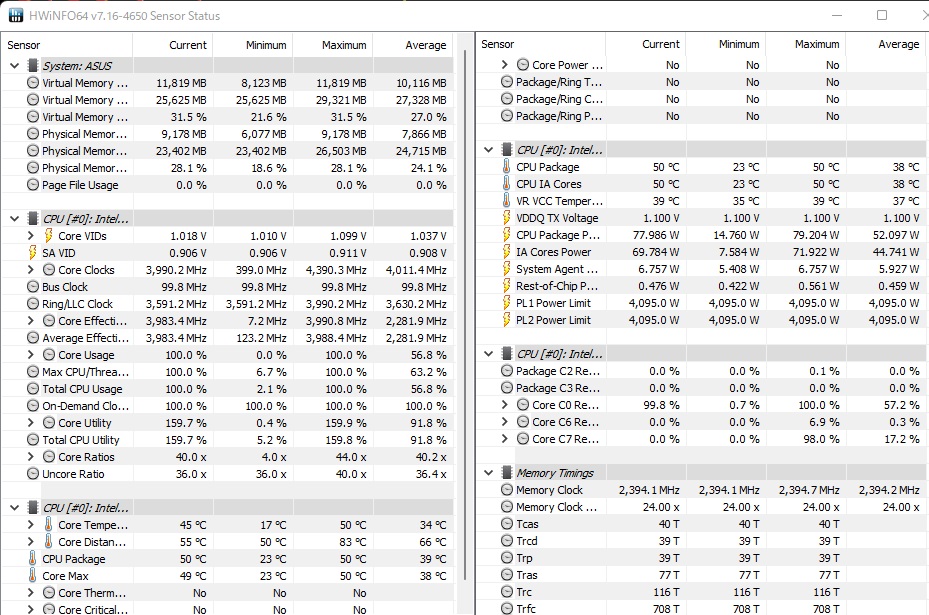Viewport: 929px width, 615px height.
Task: Click the circle icon beside Tcas timing
Action: (507, 524)
